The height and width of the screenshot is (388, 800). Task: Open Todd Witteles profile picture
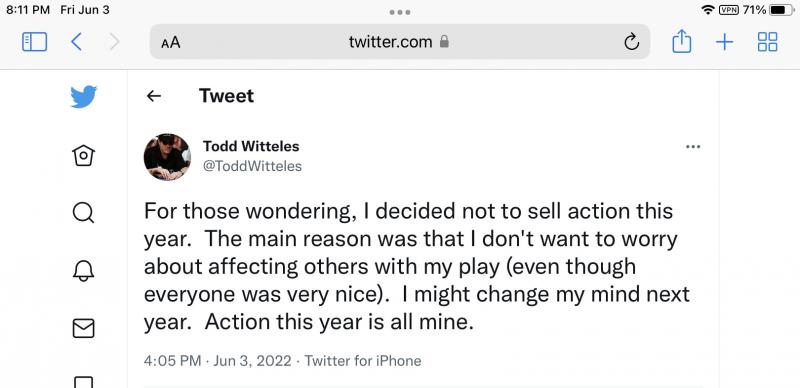click(167, 157)
